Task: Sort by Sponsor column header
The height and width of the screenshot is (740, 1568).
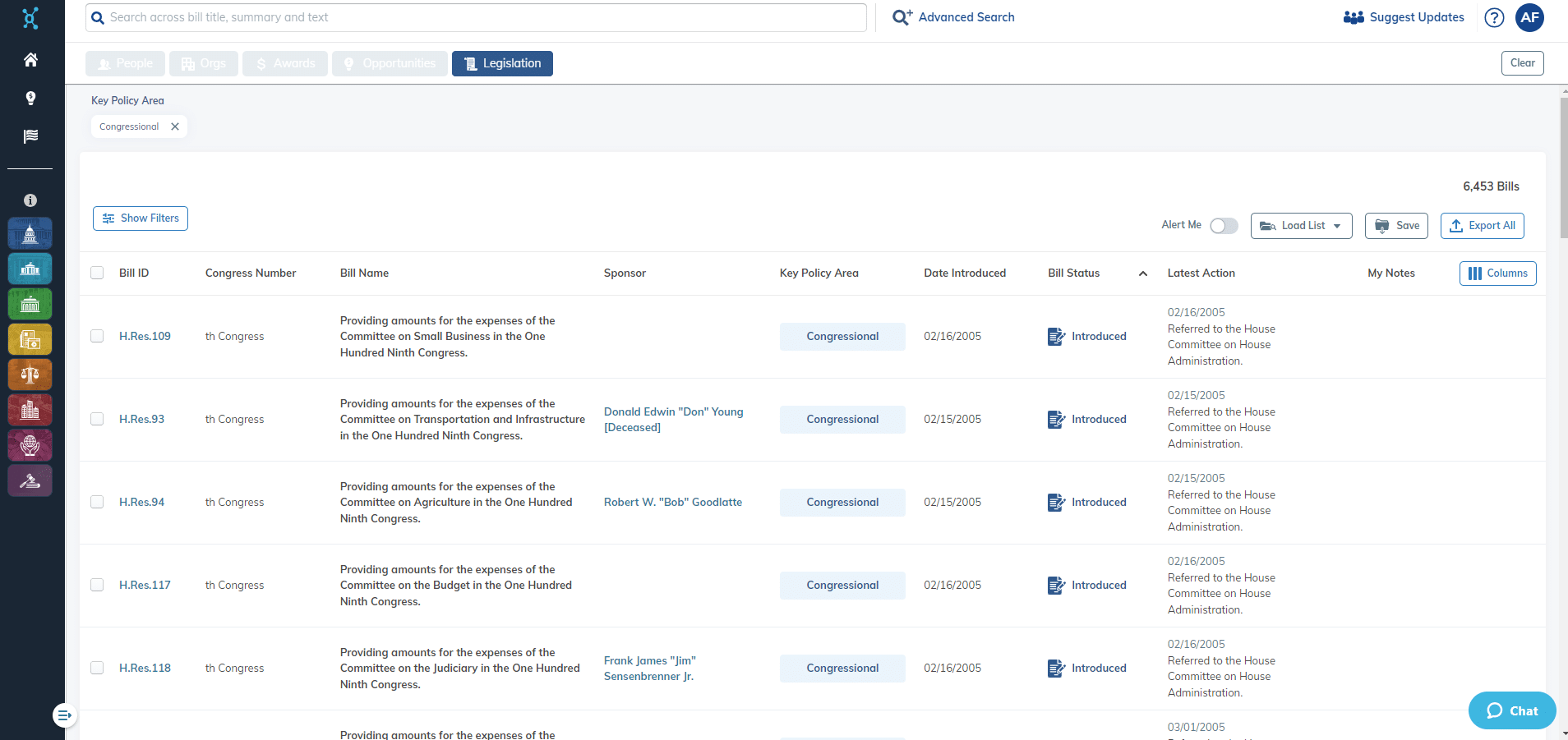Action: click(625, 273)
